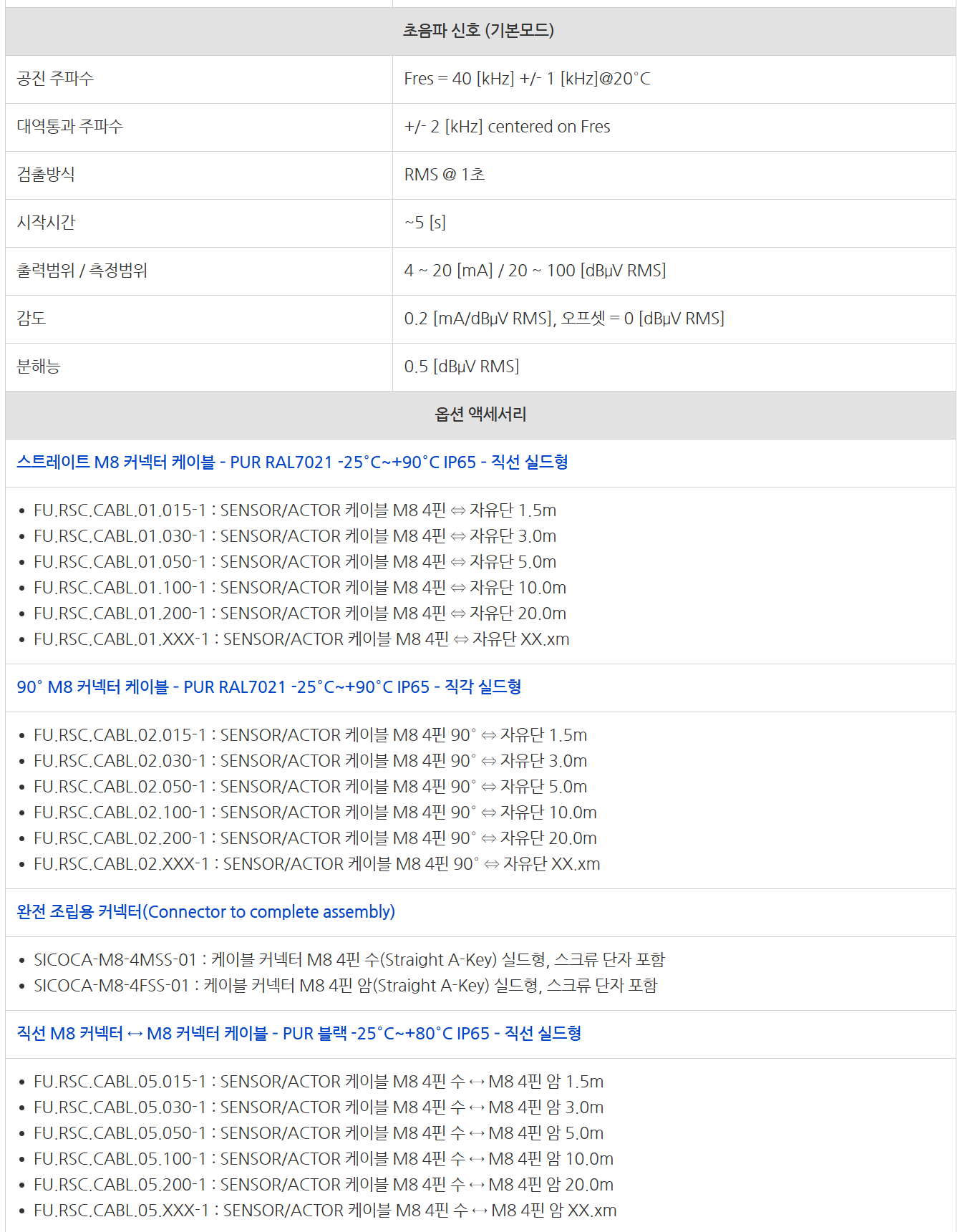Select the FU.RSC.CABL.05.100-1 cable entry

tap(323, 1159)
